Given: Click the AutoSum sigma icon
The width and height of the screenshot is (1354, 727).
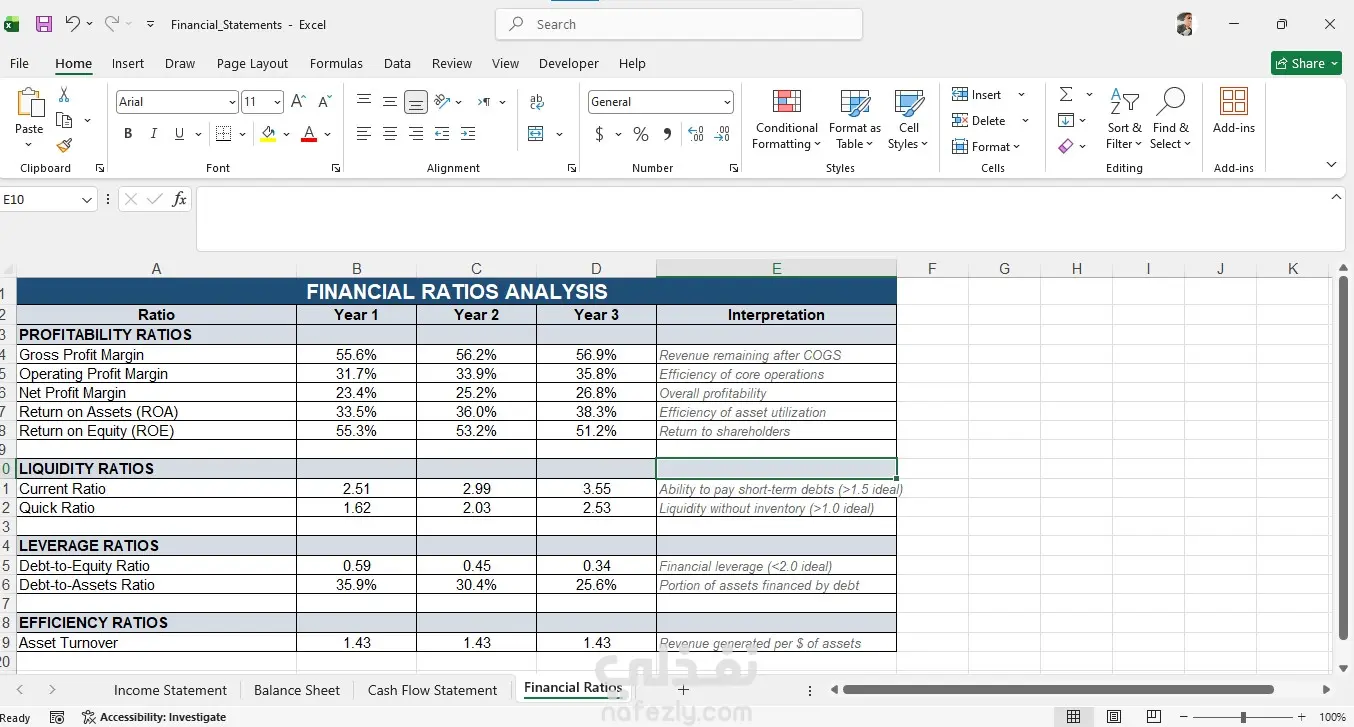Looking at the screenshot, I should pos(1066,94).
